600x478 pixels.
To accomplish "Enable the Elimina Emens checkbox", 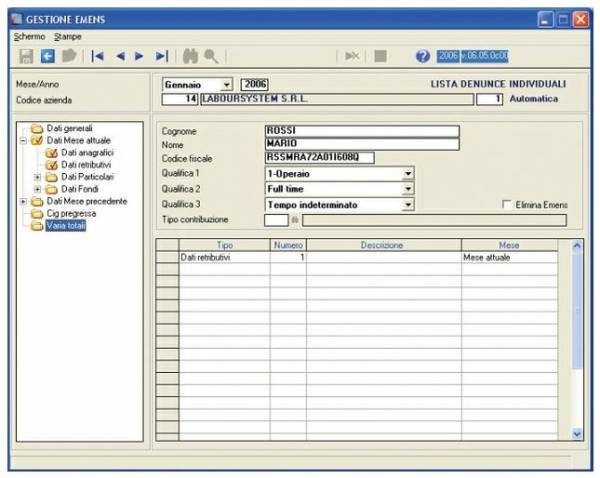I will tap(507, 204).
